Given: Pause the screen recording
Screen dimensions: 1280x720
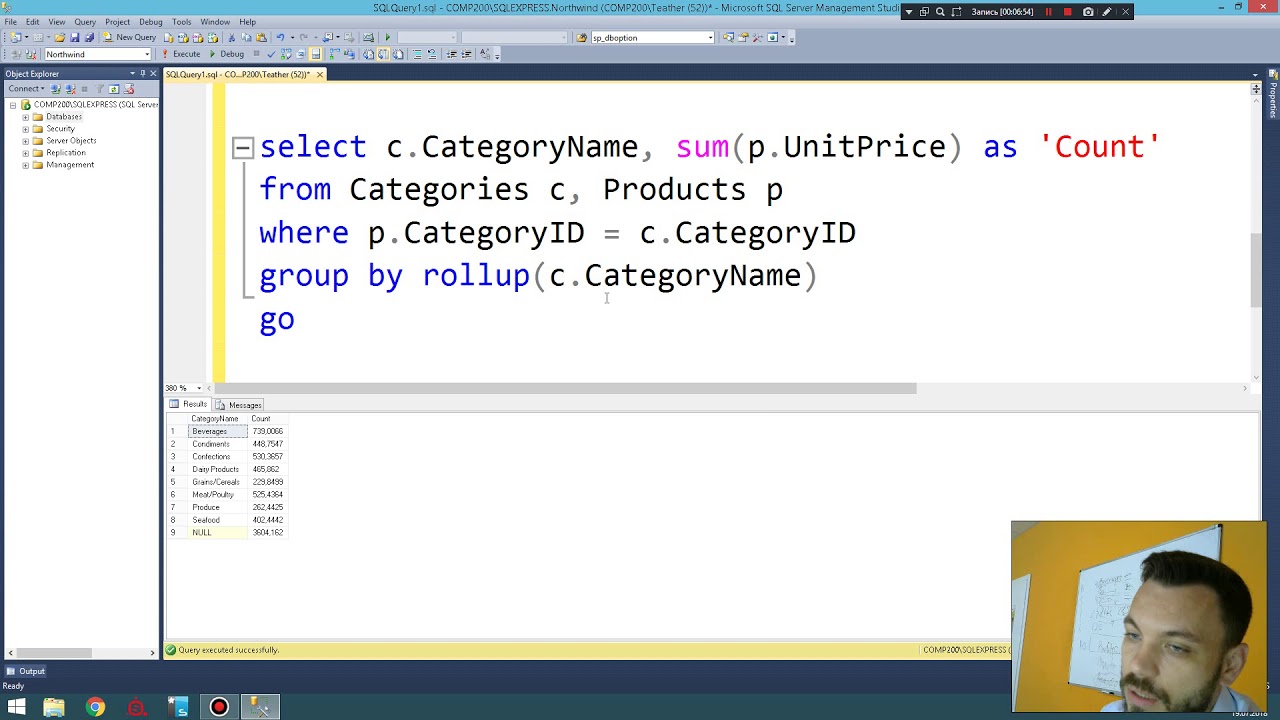Looking at the screenshot, I should click(x=1048, y=12).
